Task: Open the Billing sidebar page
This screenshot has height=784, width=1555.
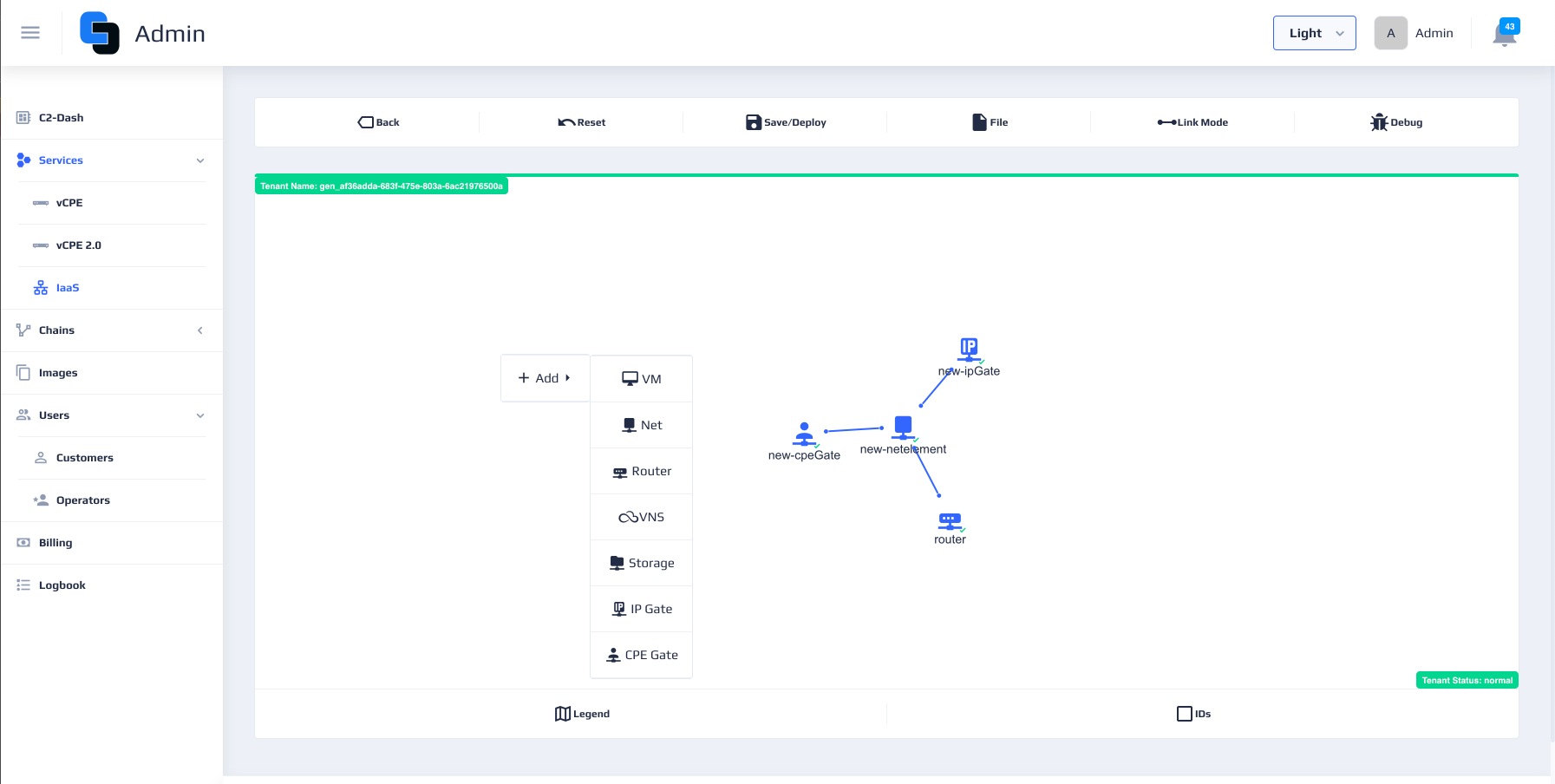Action: (x=56, y=543)
